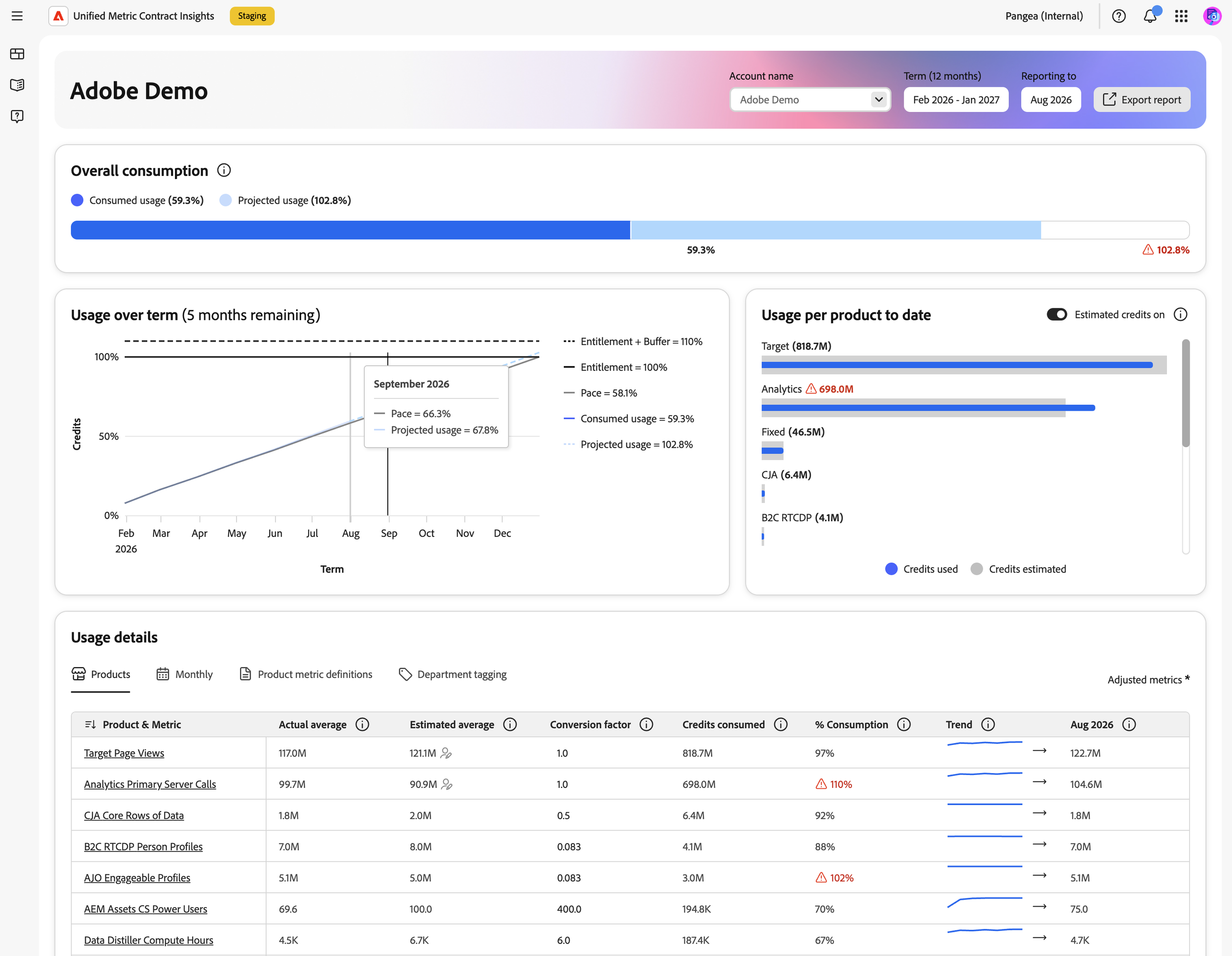Open the notifications bell
Viewport: 1232px width, 956px height.
[1150, 16]
